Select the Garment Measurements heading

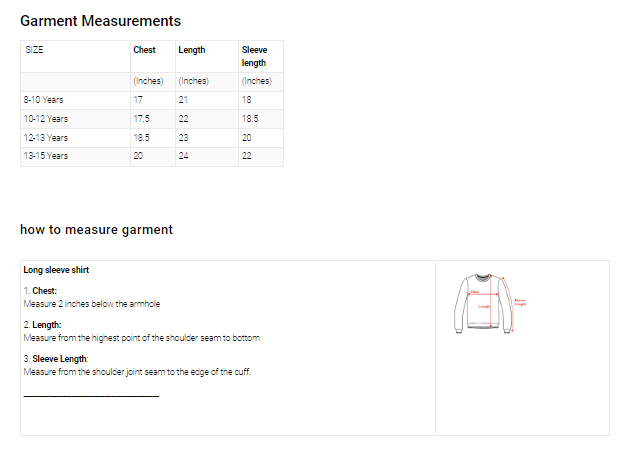tap(100, 21)
